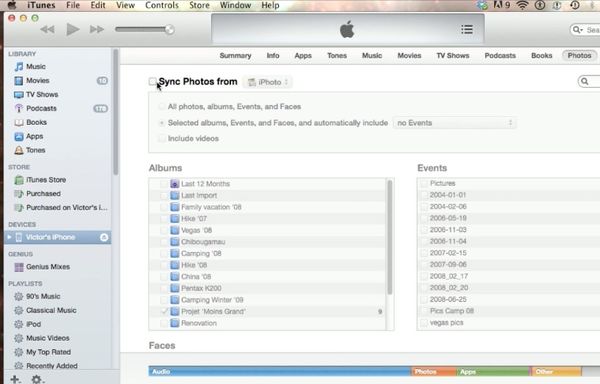Open the Apple menu
The height and width of the screenshot is (384, 600).
12,5
